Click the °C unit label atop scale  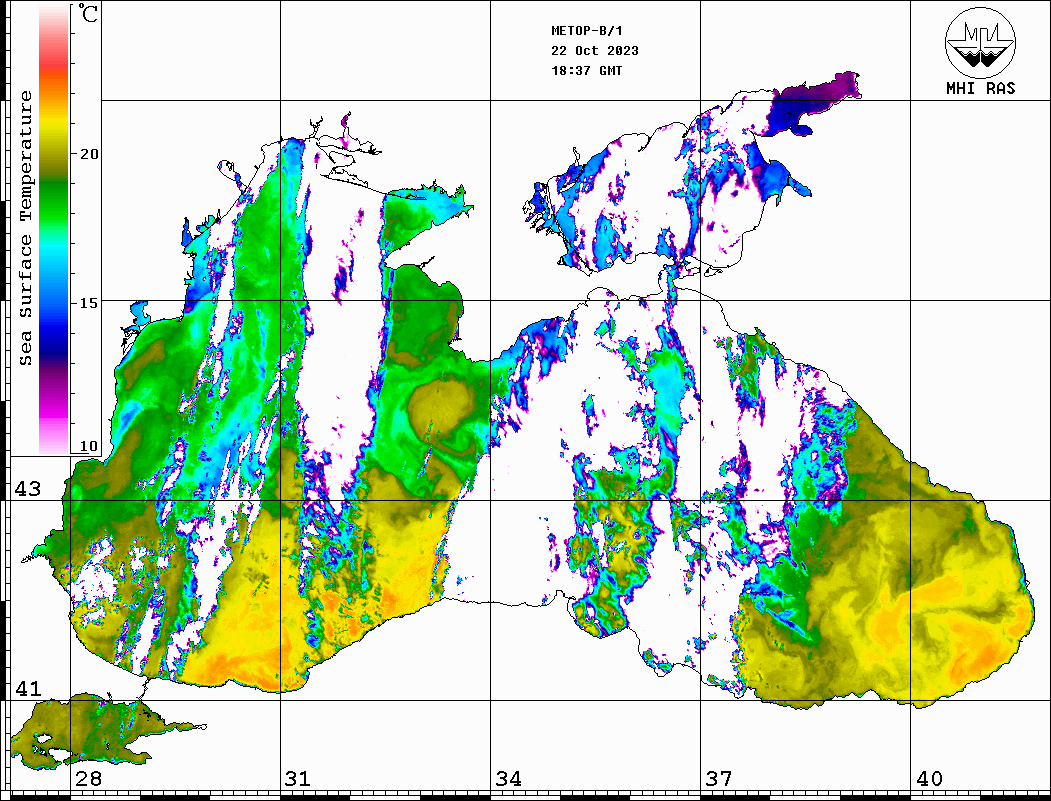tap(88, 13)
